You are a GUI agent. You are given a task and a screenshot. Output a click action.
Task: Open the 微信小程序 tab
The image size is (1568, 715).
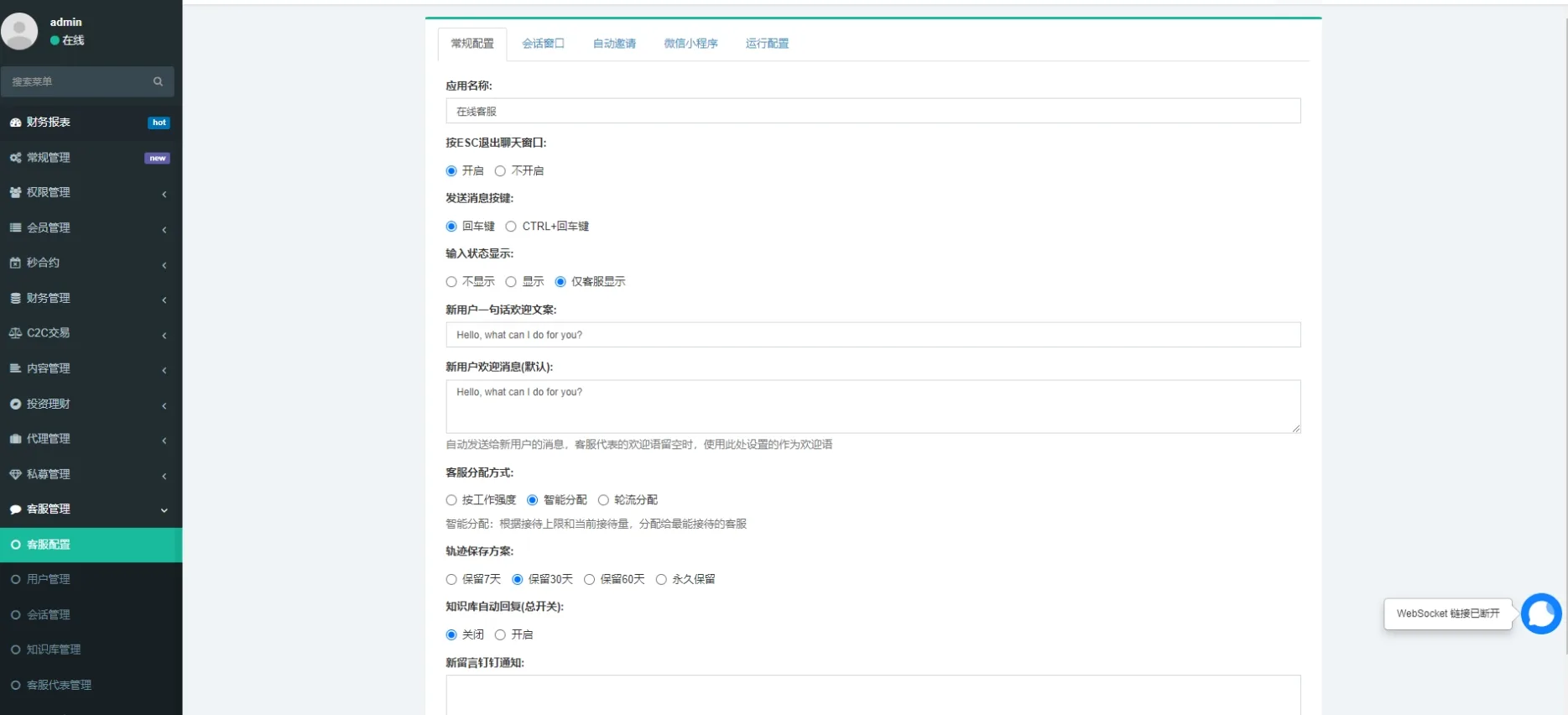[690, 44]
